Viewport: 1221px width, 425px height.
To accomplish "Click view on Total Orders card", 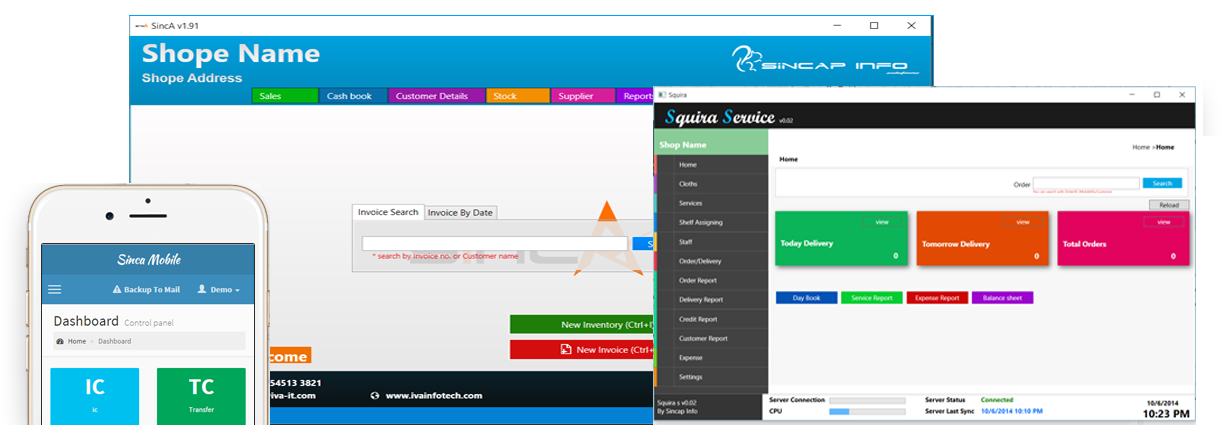I will click(1164, 221).
